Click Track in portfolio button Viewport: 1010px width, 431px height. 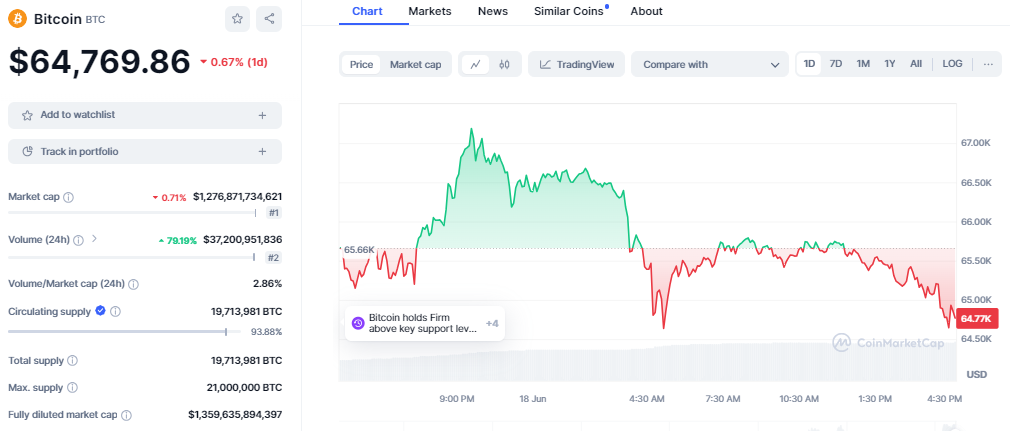(x=145, y=152)
